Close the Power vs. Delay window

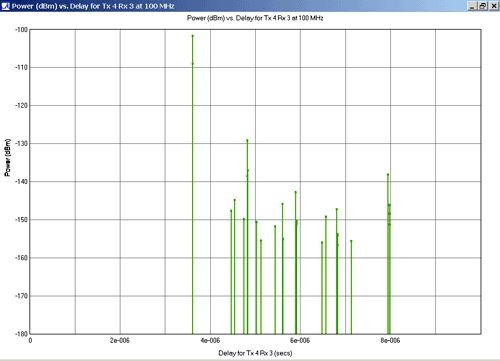pos(494,6)
